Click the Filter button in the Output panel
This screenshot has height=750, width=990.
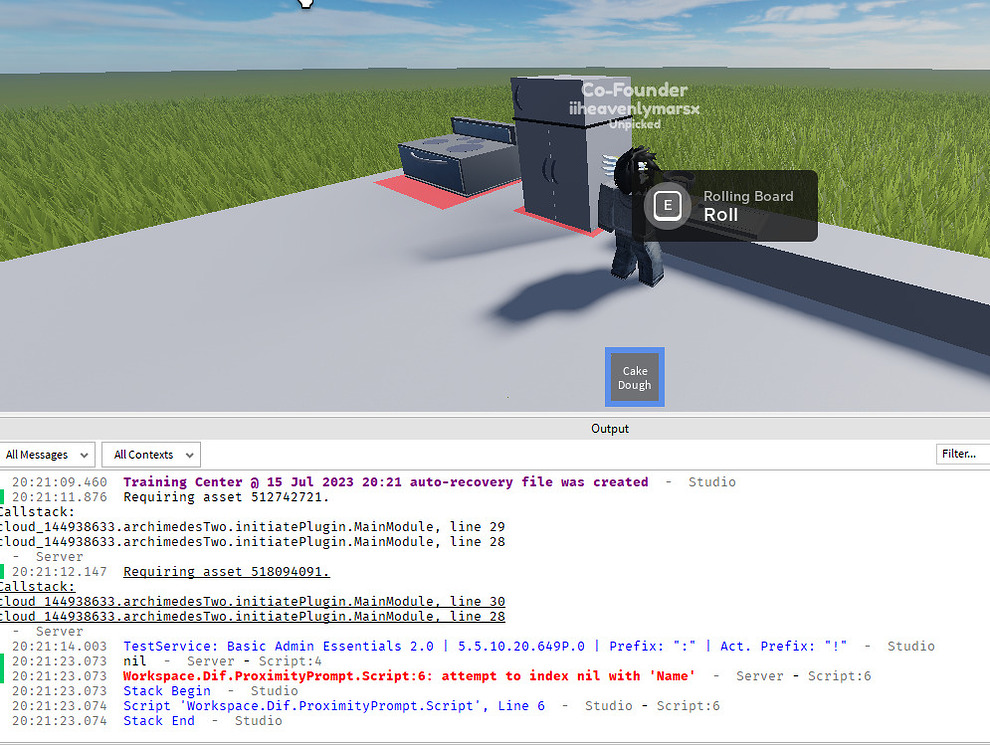click(961, 453)
